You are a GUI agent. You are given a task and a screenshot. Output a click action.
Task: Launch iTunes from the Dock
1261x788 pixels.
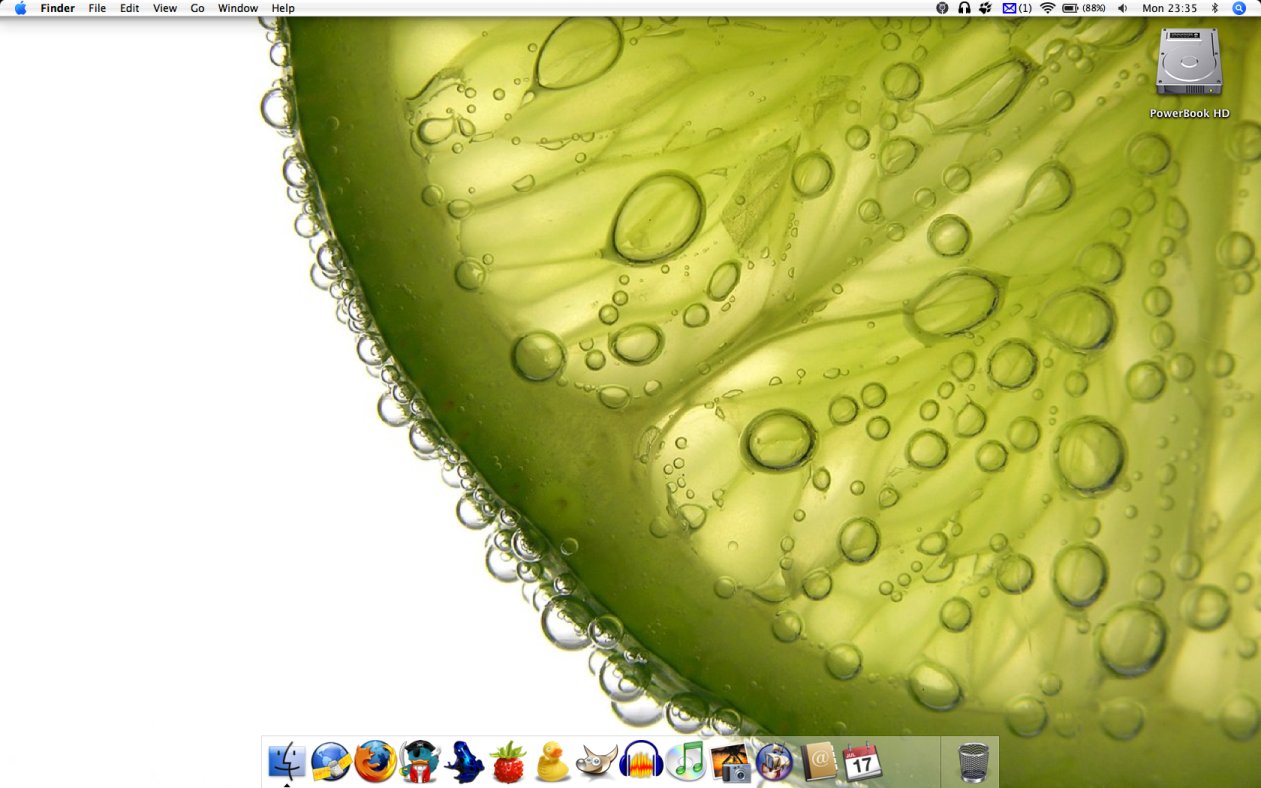pos(686,762)
